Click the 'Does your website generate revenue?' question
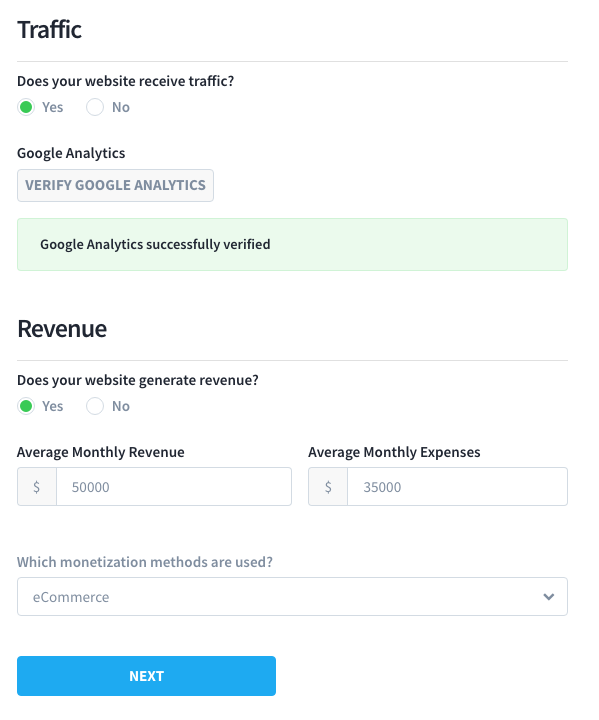 click(x=138, y=380)
